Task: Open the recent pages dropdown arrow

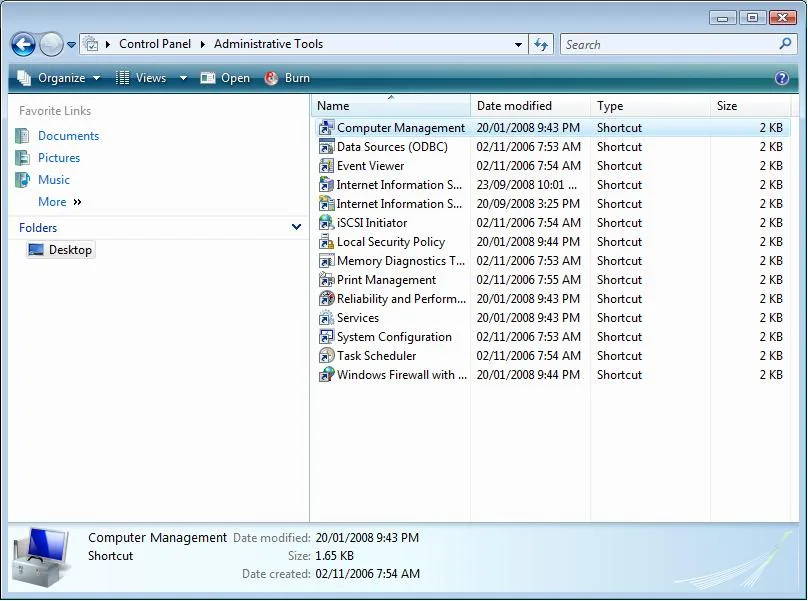Action: click(x=71, y=45)
